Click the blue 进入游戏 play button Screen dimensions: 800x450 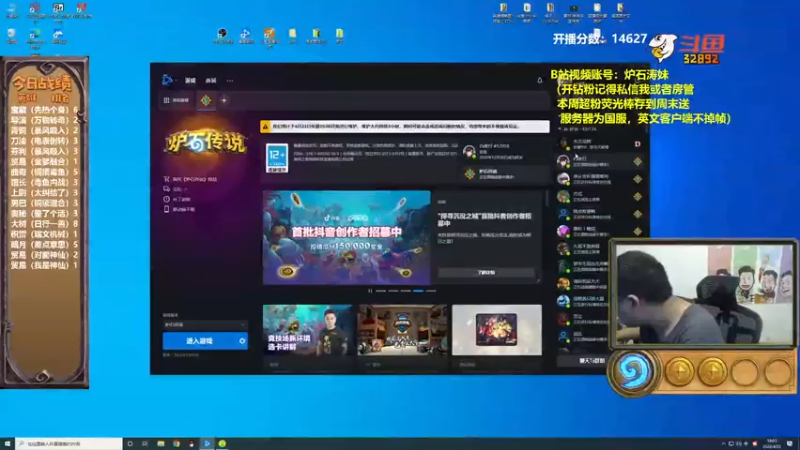[x=199, y=341]
